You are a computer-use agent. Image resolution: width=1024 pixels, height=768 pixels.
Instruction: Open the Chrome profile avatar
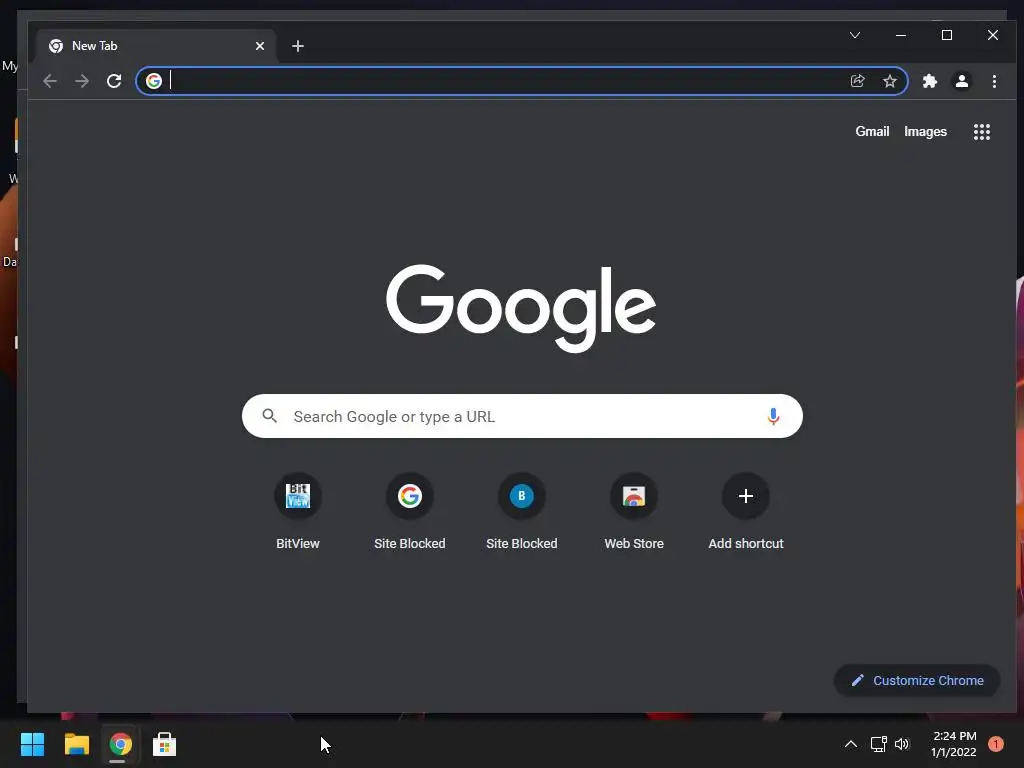pyautogui.click(x=961, y=81)
